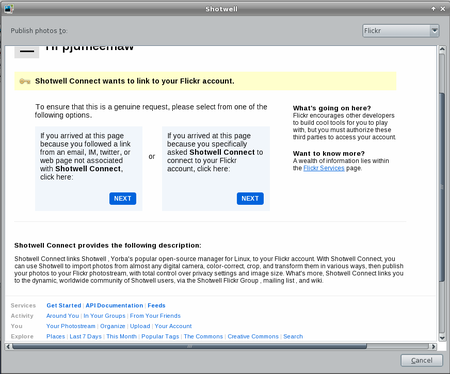Image resolution: width=450 pixels, height=374 pixels.
Task: Click the 'Publish photos to:' label
Action: tap(39, 31)
